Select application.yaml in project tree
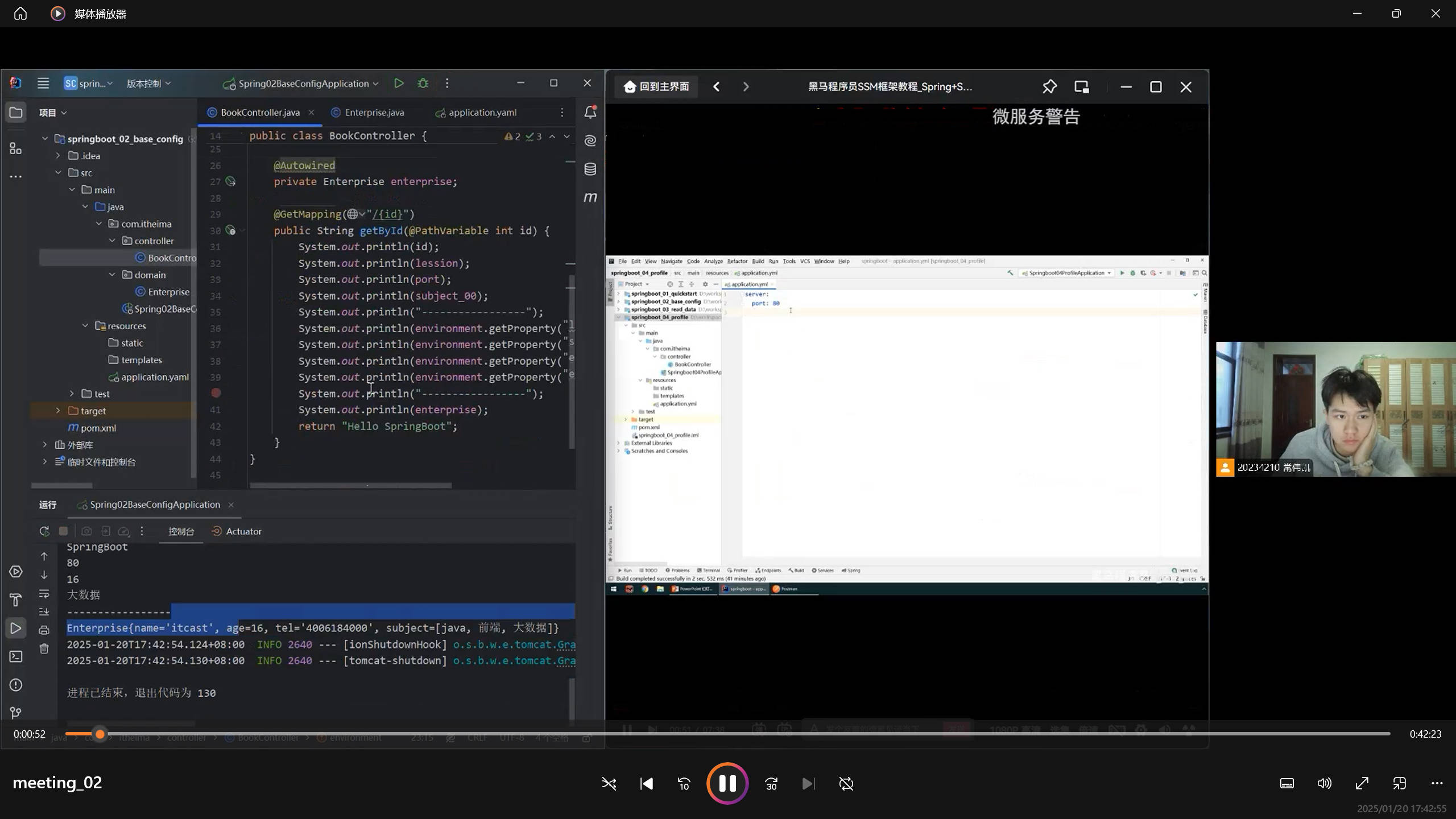 tap(154, 377)
